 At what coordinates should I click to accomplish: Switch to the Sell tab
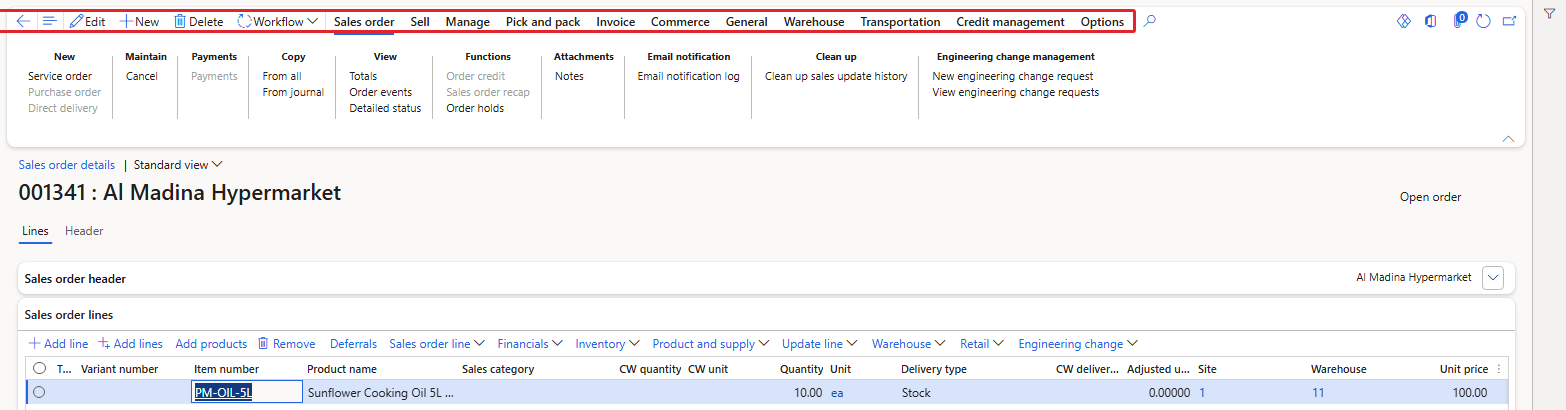click(x=420, y=22)
